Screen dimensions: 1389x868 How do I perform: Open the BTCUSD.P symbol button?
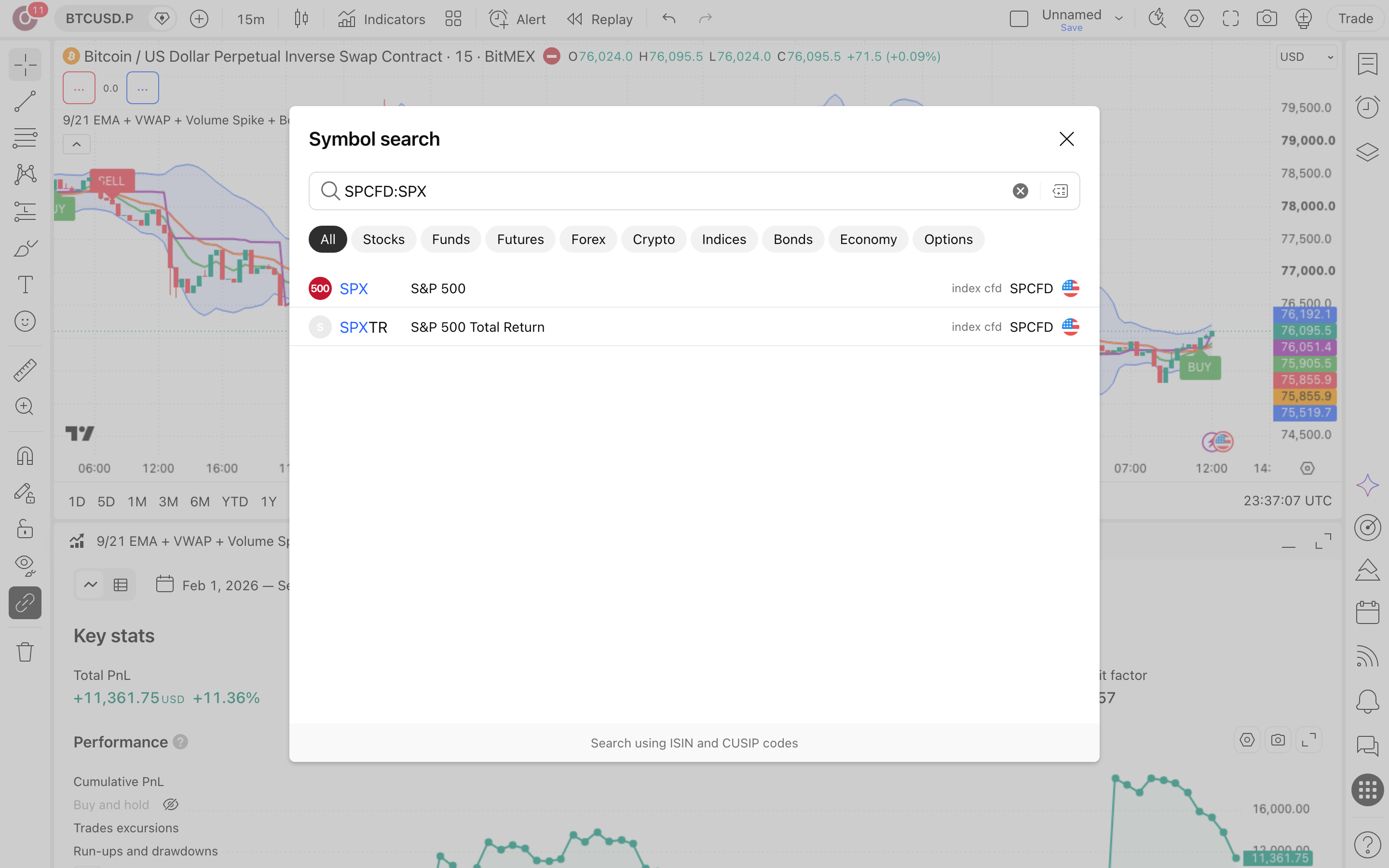pos(99,19)
